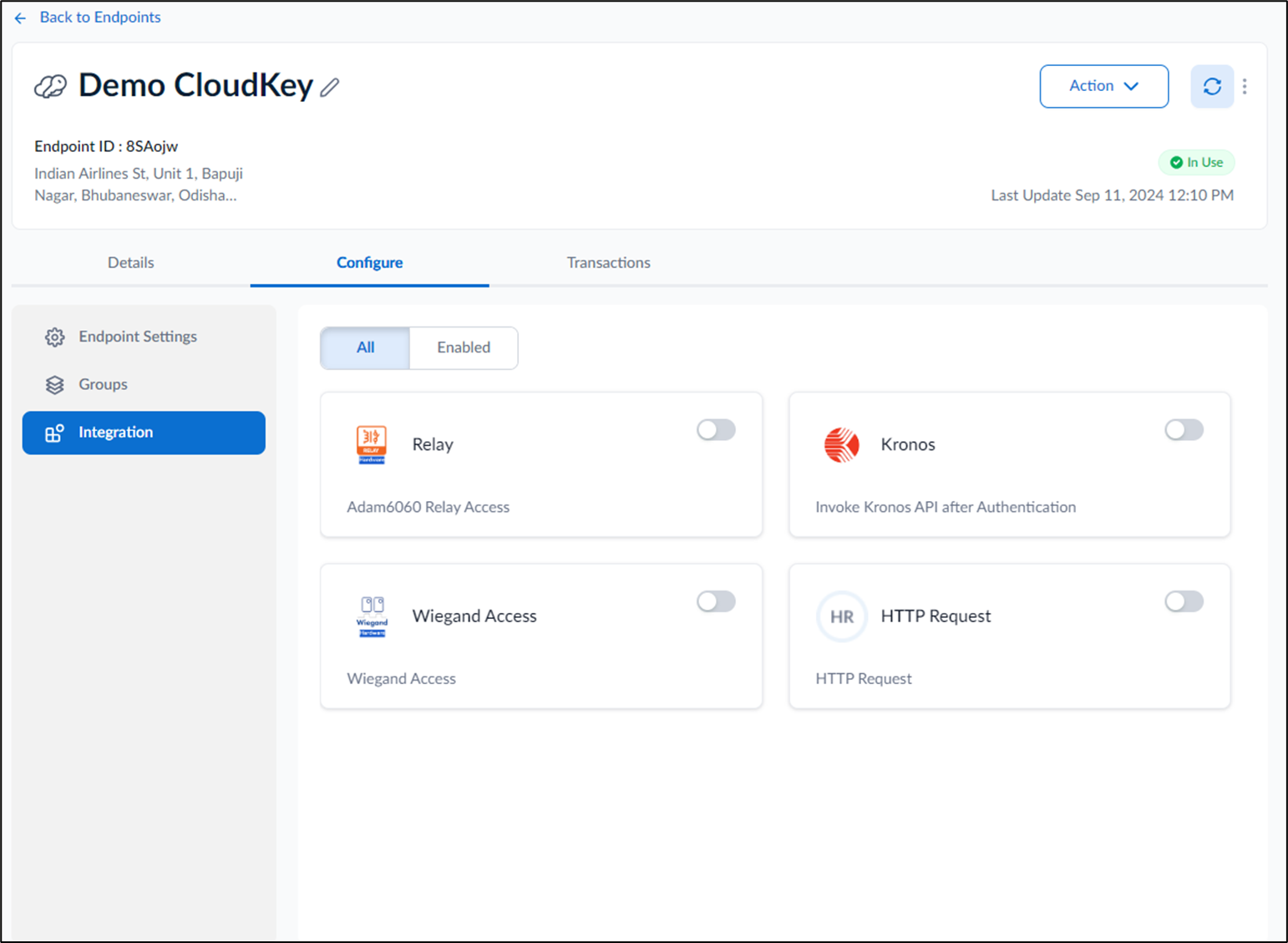Screen dimensions: 1288x943
Task: Click the Kronos red logo
Action: 841,444
